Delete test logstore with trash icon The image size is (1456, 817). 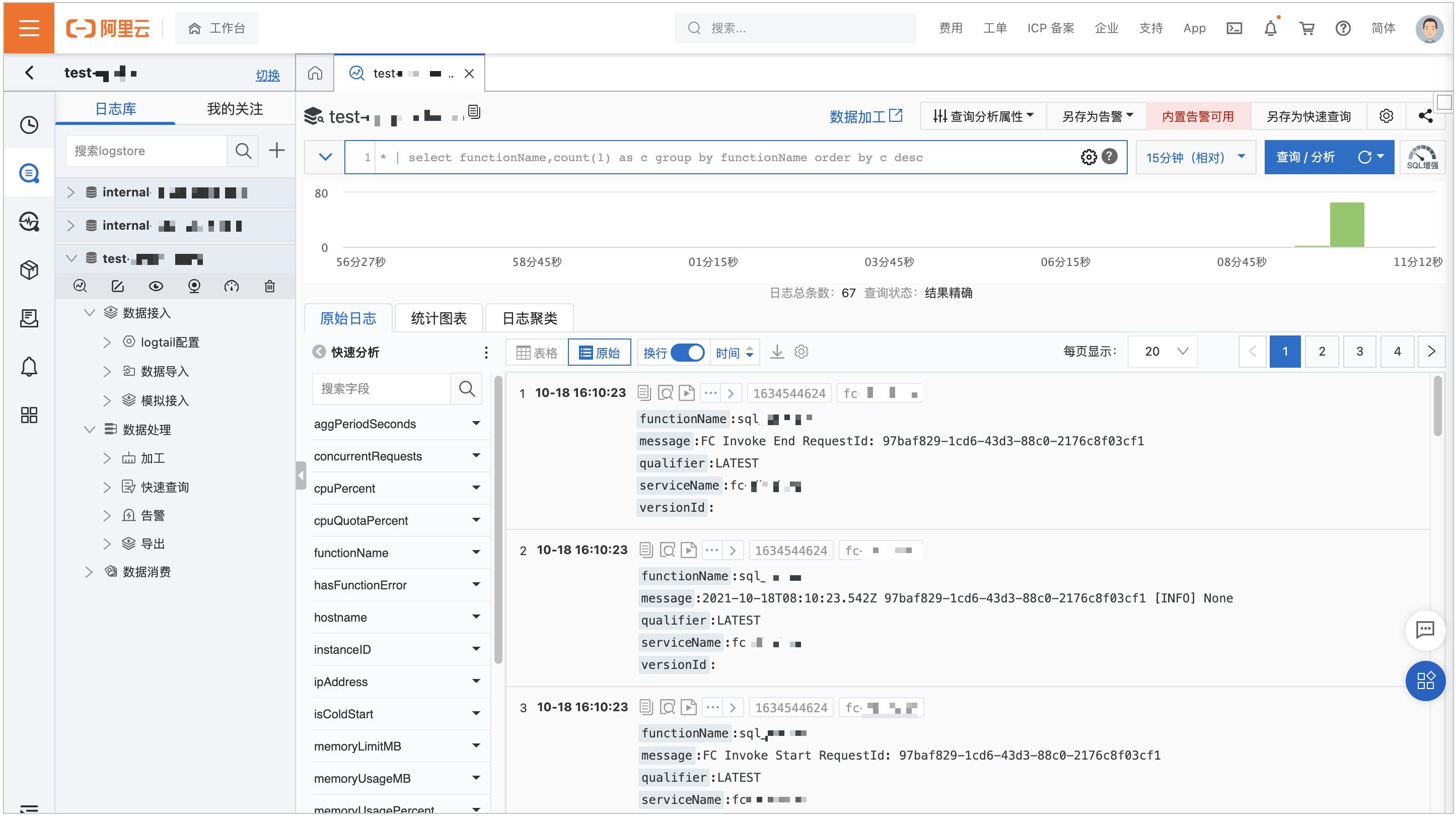pos(270,286)
